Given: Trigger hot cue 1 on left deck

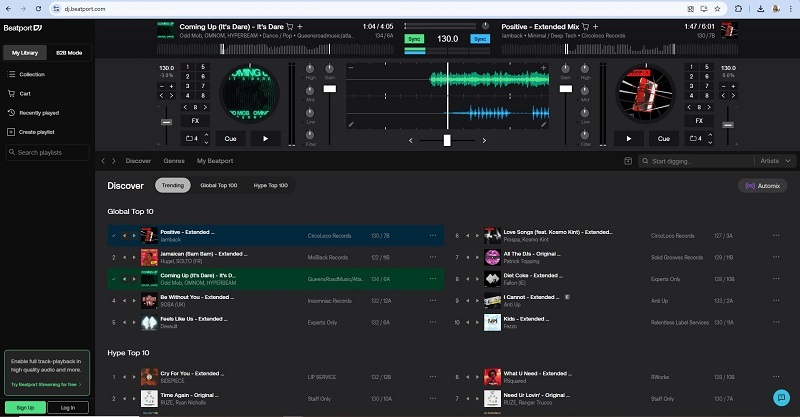Looking at the screenshot, I should coord(188,67).
